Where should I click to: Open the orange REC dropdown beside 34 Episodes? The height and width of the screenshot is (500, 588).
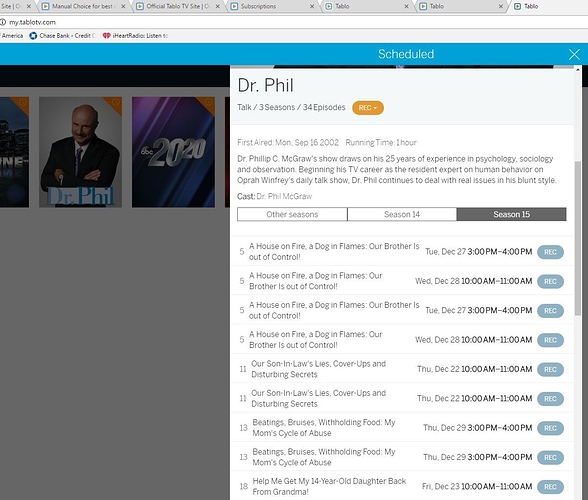pos(368,108)
